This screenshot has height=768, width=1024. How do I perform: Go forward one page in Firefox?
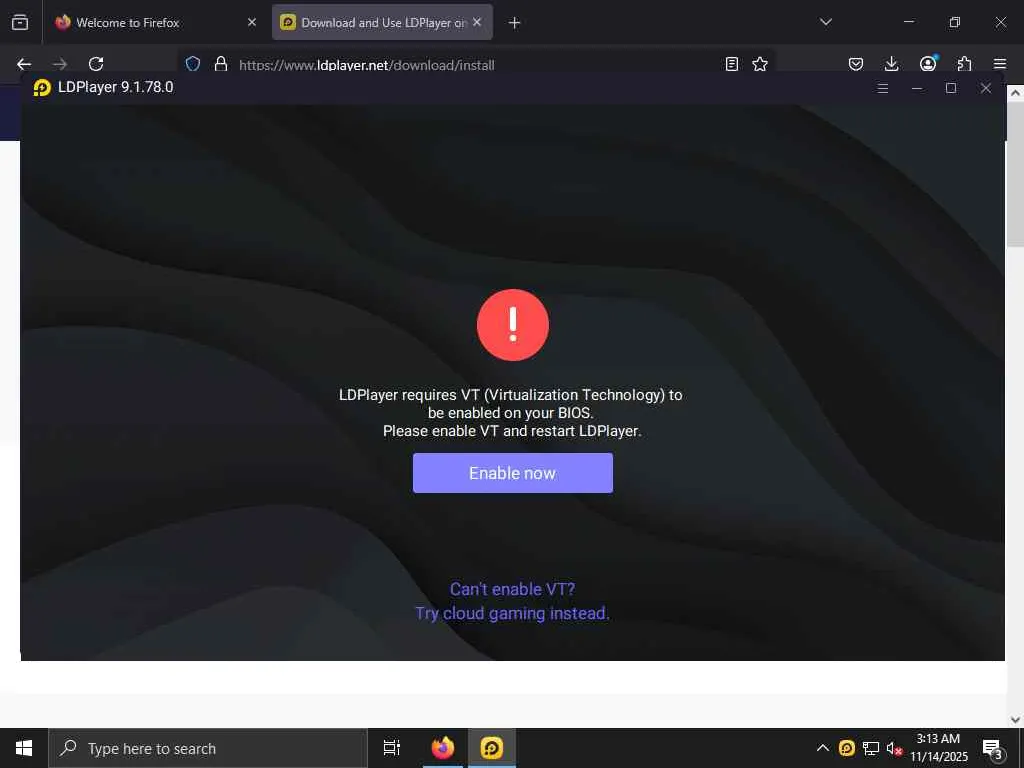point(60,64)
